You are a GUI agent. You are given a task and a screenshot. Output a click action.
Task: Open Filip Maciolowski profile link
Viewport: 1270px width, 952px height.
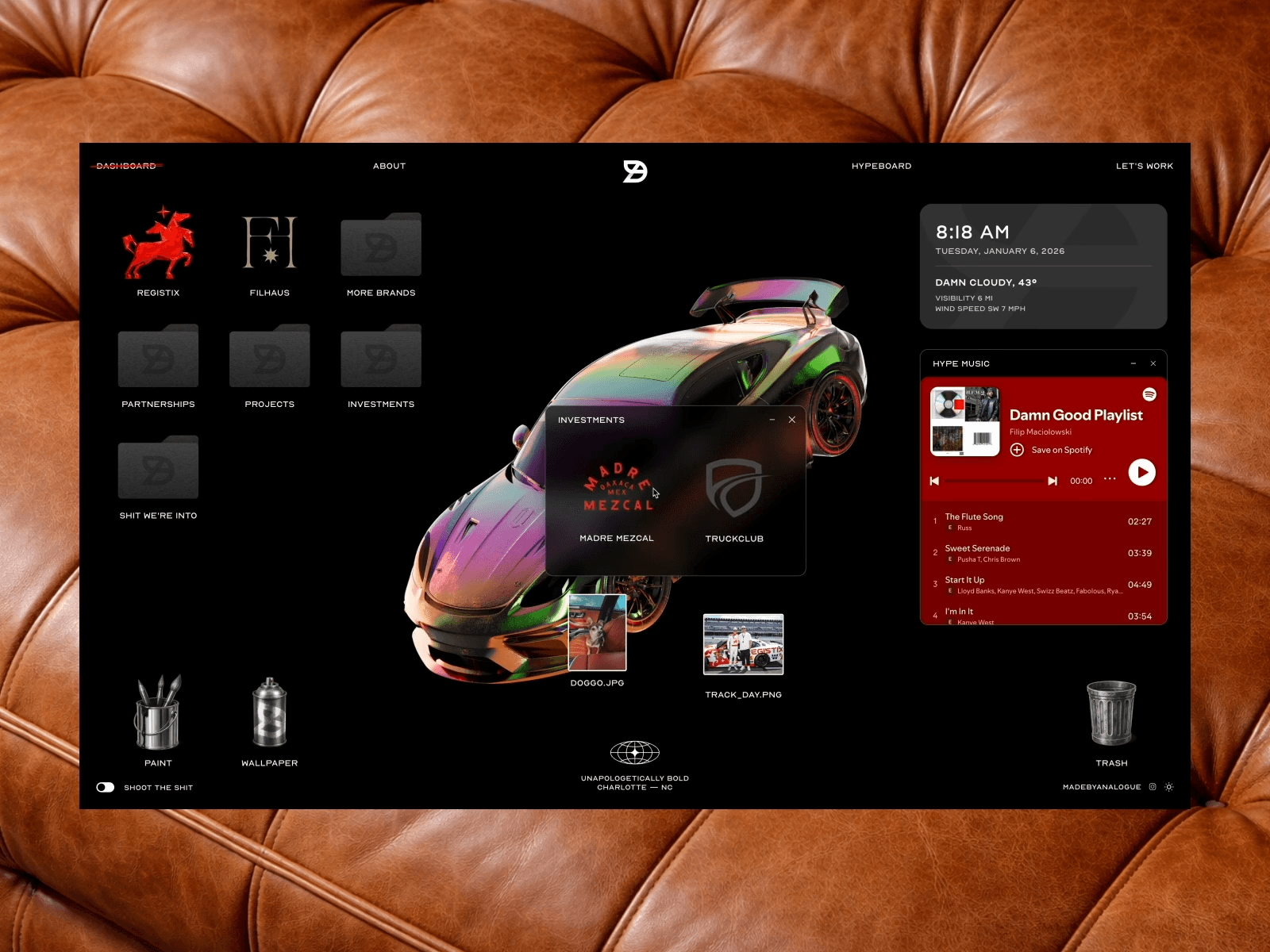(x=1041, y=432)
